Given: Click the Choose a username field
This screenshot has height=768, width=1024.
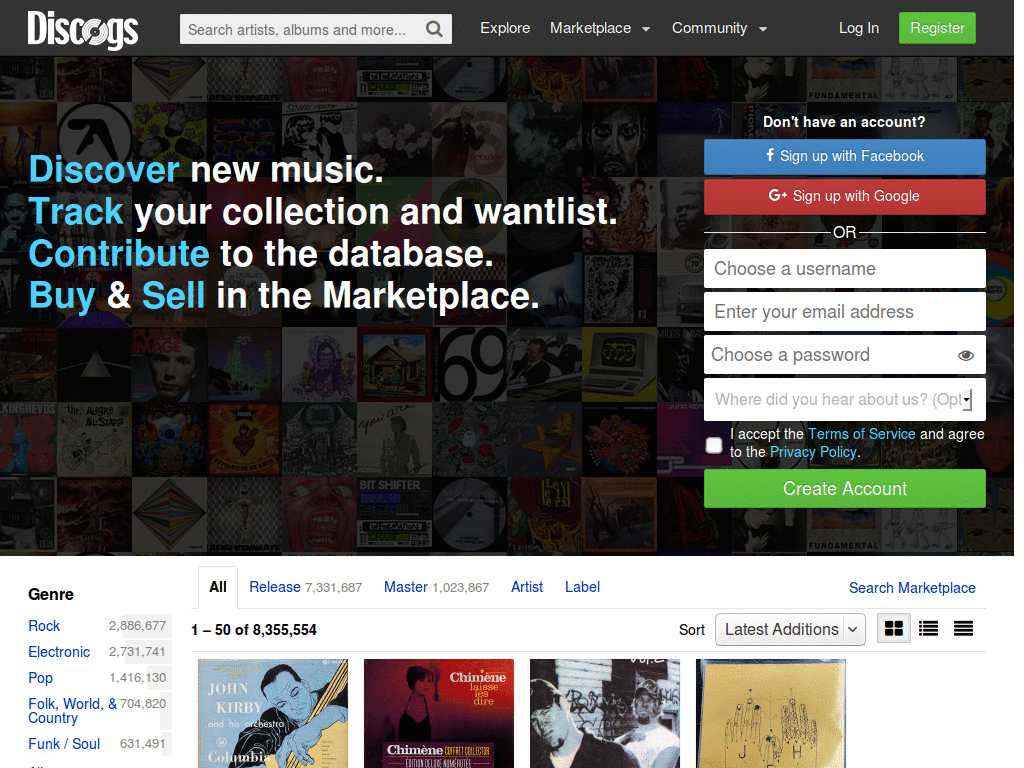Looking at the screenshot, I should click(x=844, y=268).
